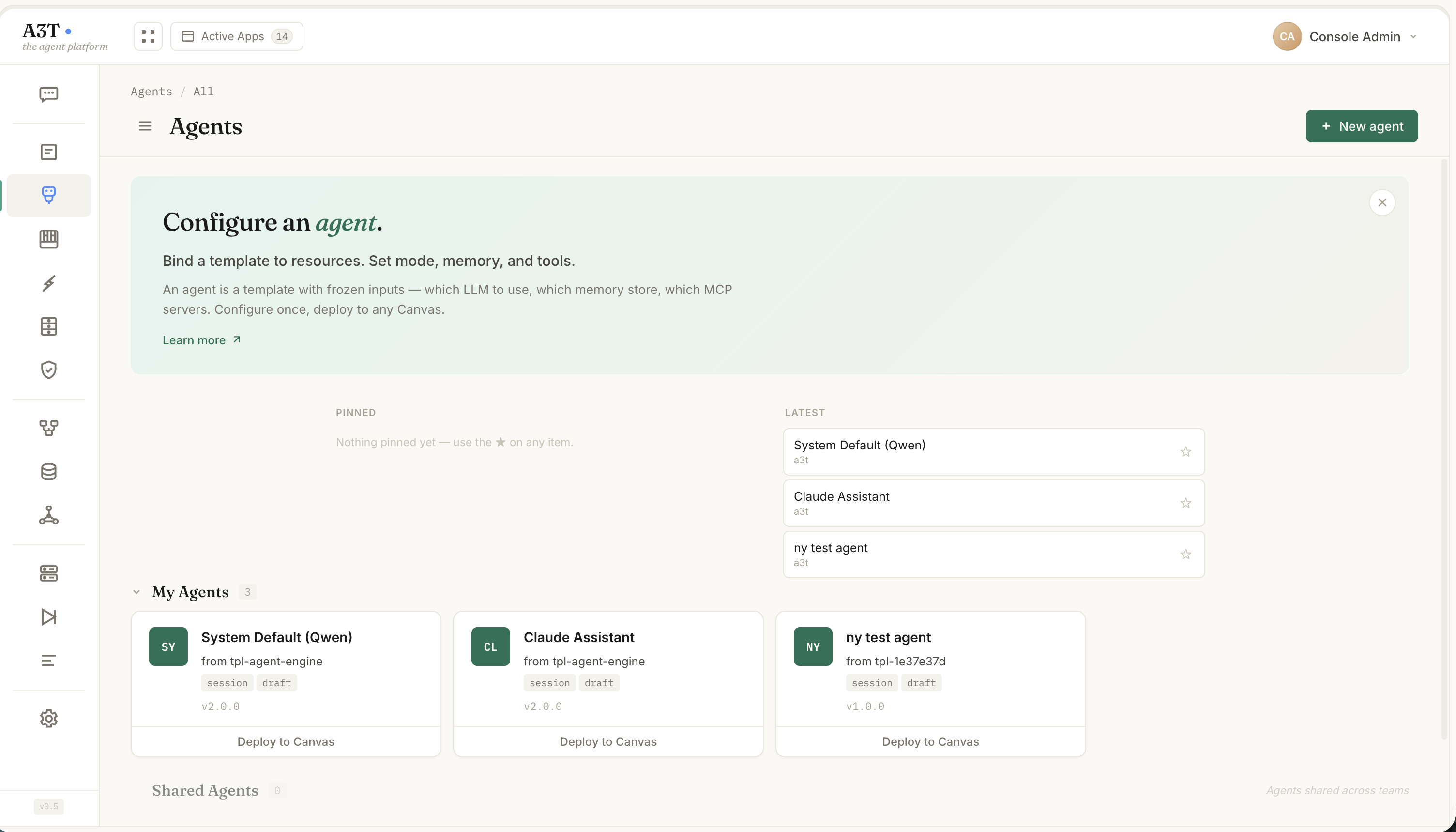Open the logs lines sidebar icon
This screenshot has height=832, width=1456.
pos(48,661)
